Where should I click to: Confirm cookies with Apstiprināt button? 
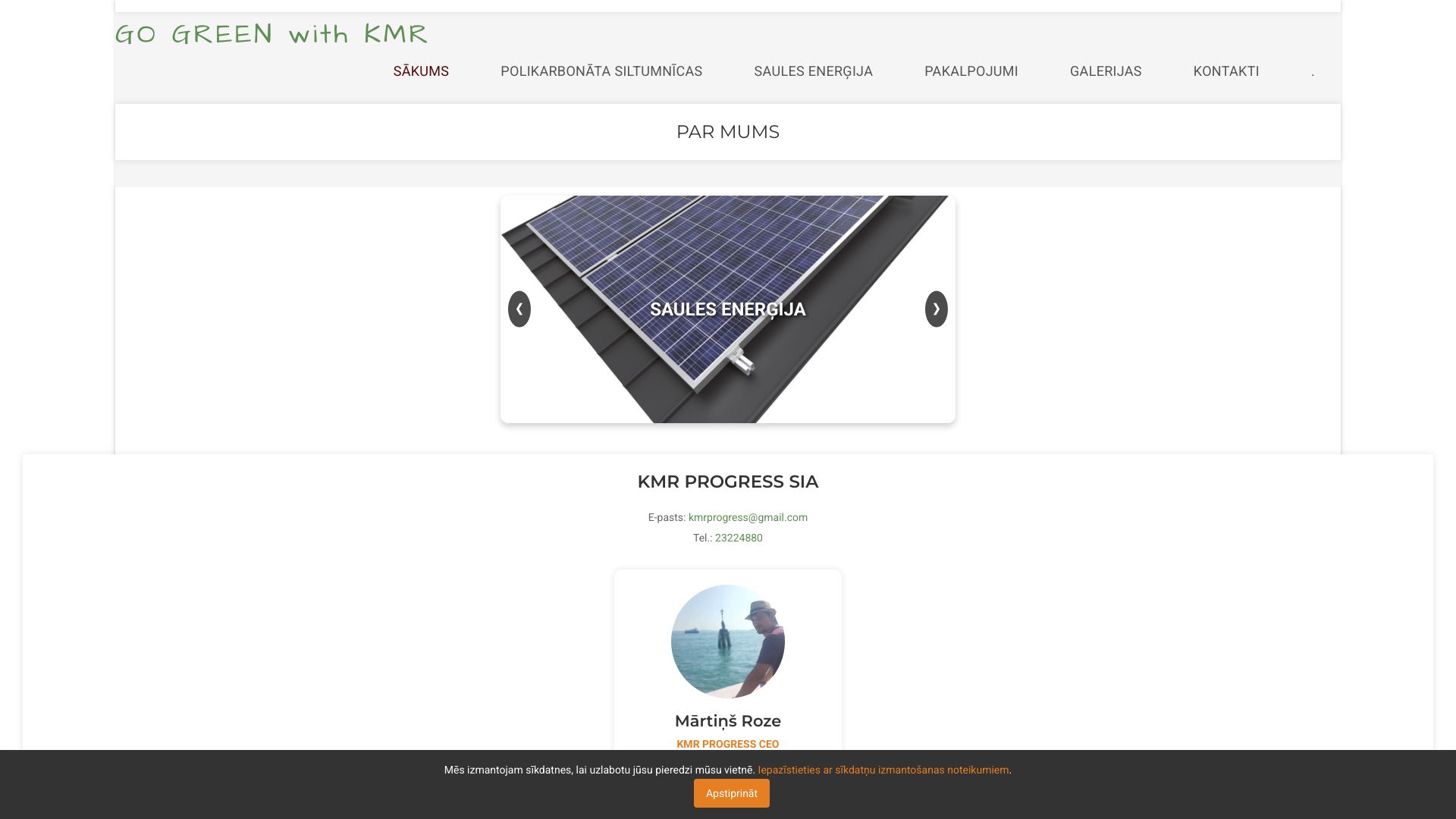(x=732, y=793)
